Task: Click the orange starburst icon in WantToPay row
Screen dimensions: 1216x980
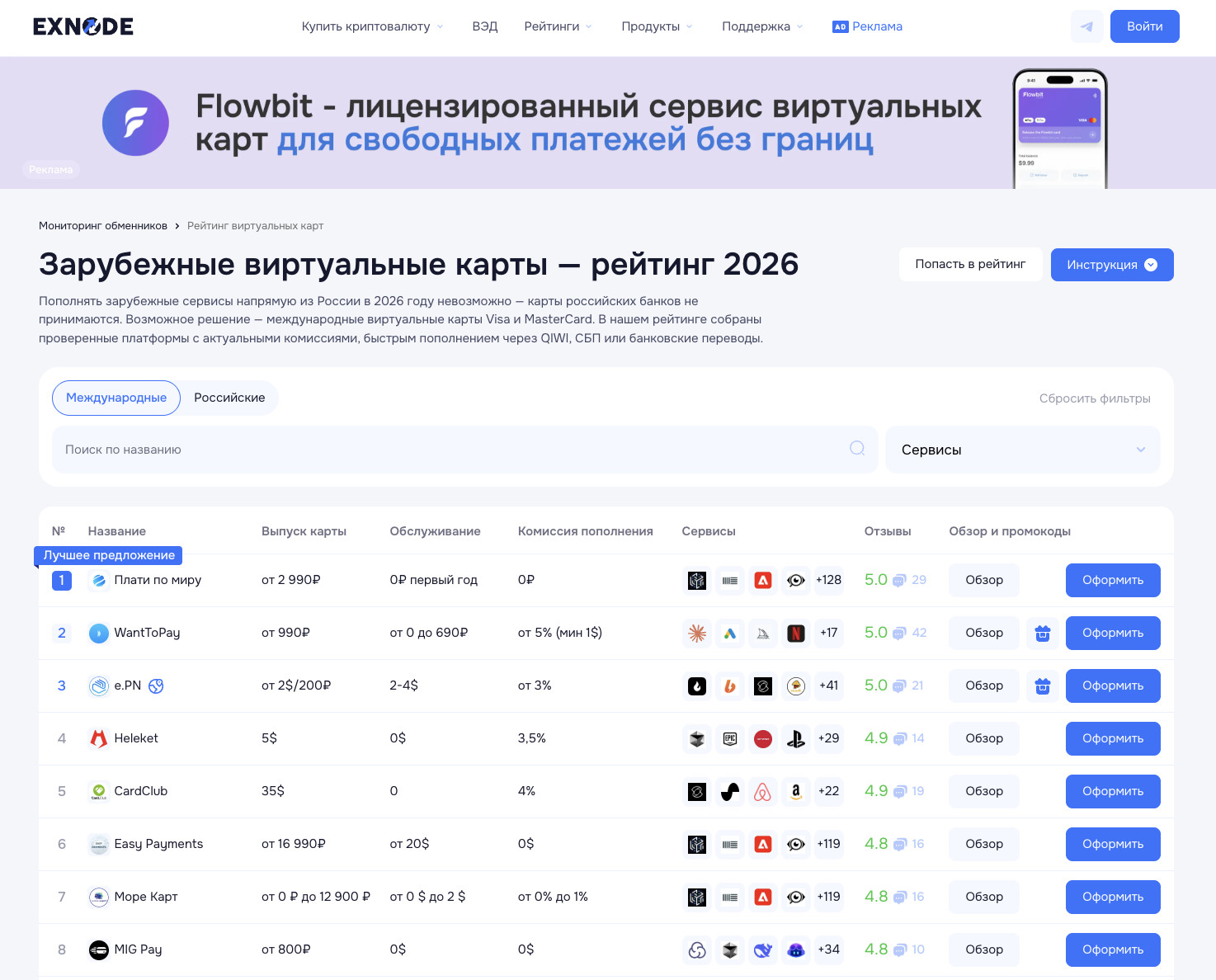Action: tap(697, 633)
